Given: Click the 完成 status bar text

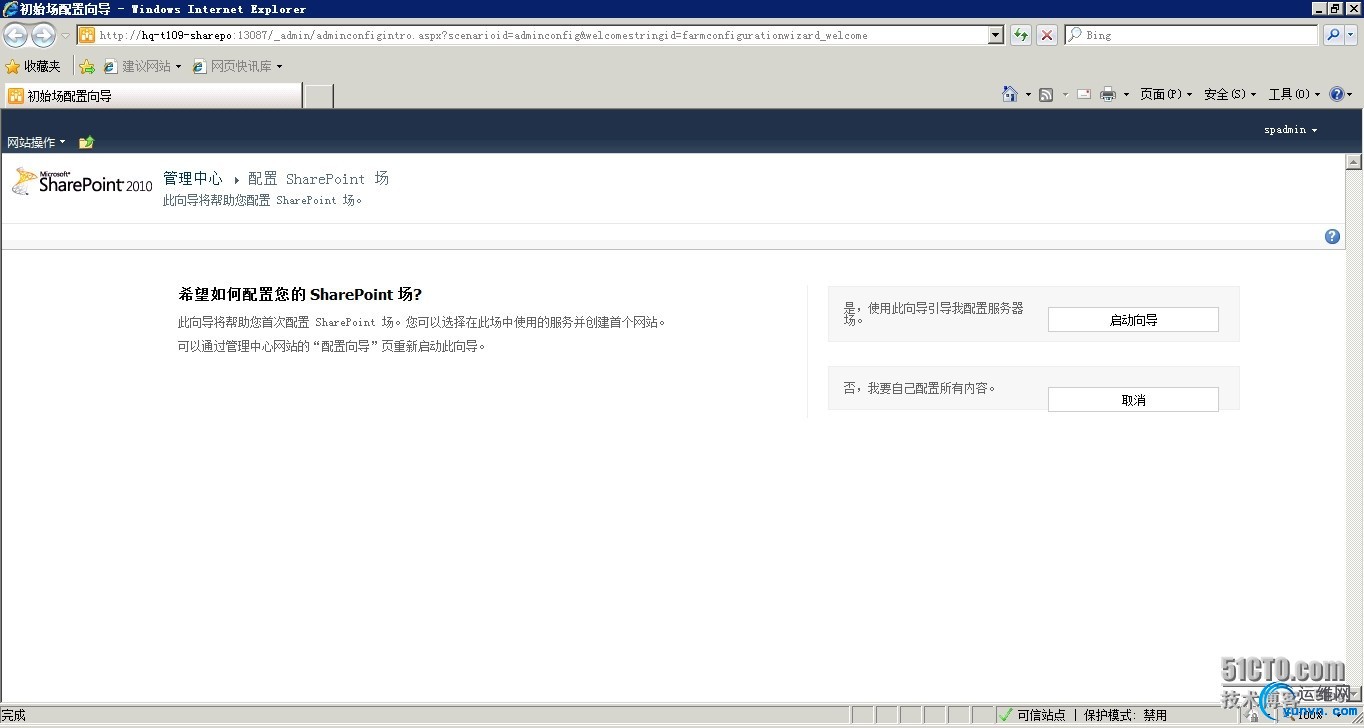Looking at the screenshot, I should (13, 715).
